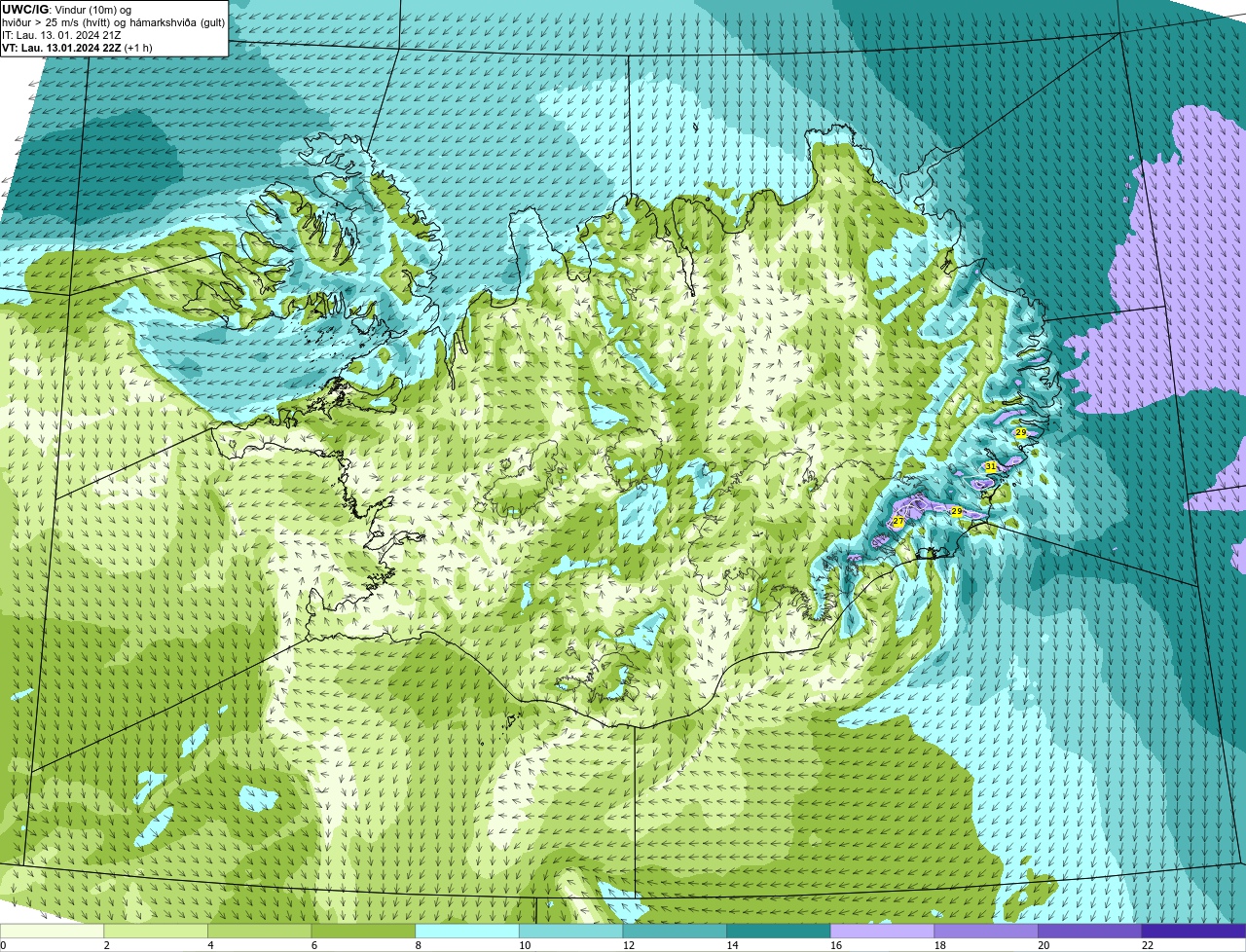Select the darkest indigo swatch above 22
This screenshot has height=952, width=1246.
(x=1194, y=931)
